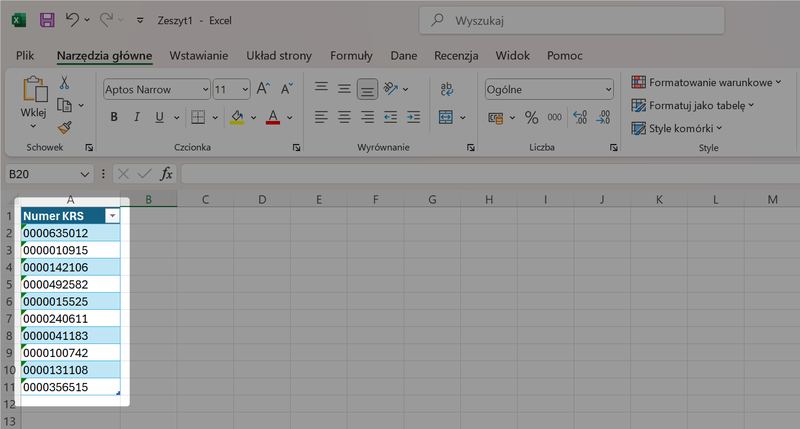The image size is (800, 429).
Task: Increase indent
Action: point(413,117)
